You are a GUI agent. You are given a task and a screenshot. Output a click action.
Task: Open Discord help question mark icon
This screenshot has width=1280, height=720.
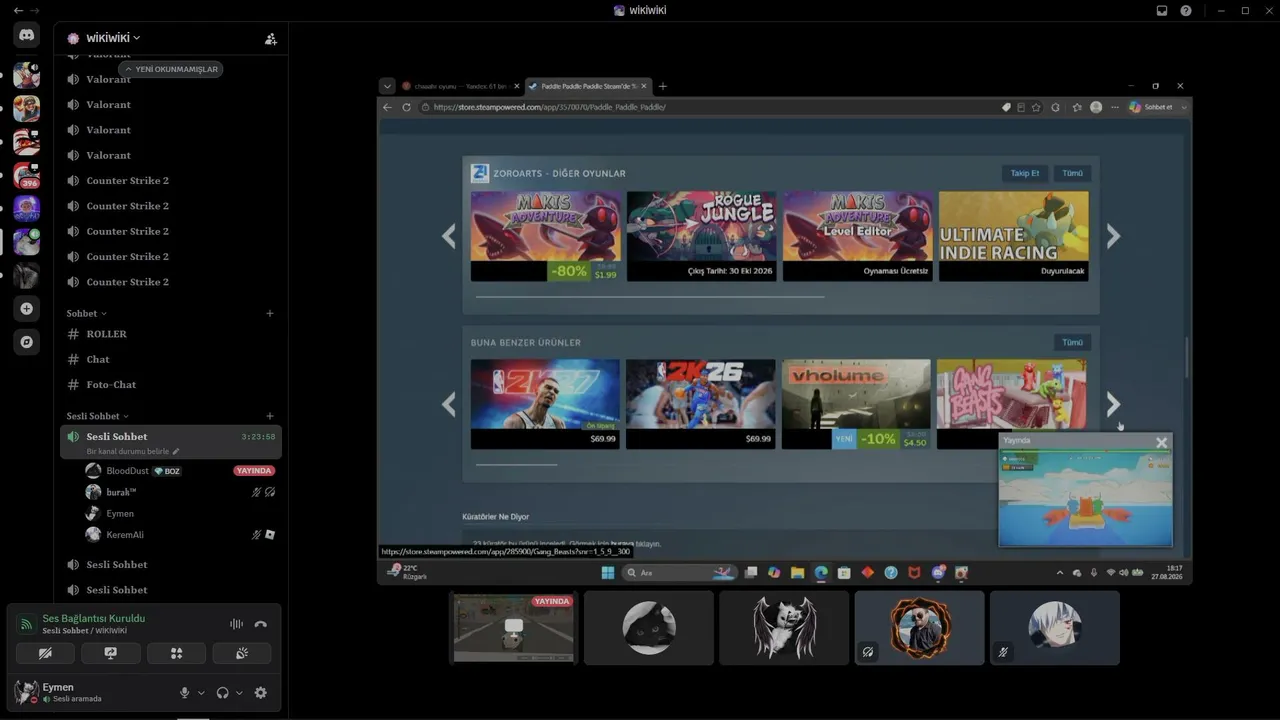1186,11
